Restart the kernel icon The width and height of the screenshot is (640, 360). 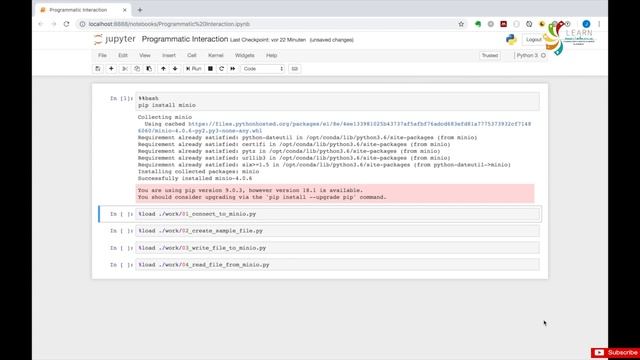[222, 69]
